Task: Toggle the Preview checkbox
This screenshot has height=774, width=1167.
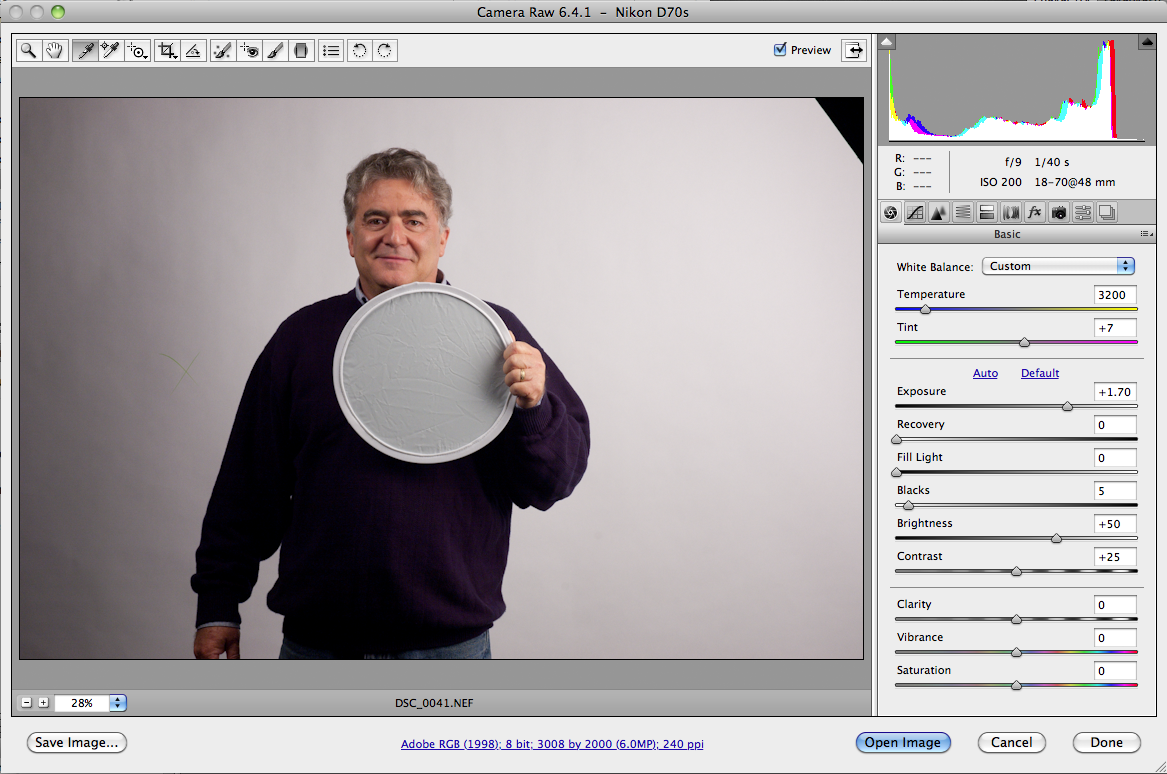Action: [779, 49]
